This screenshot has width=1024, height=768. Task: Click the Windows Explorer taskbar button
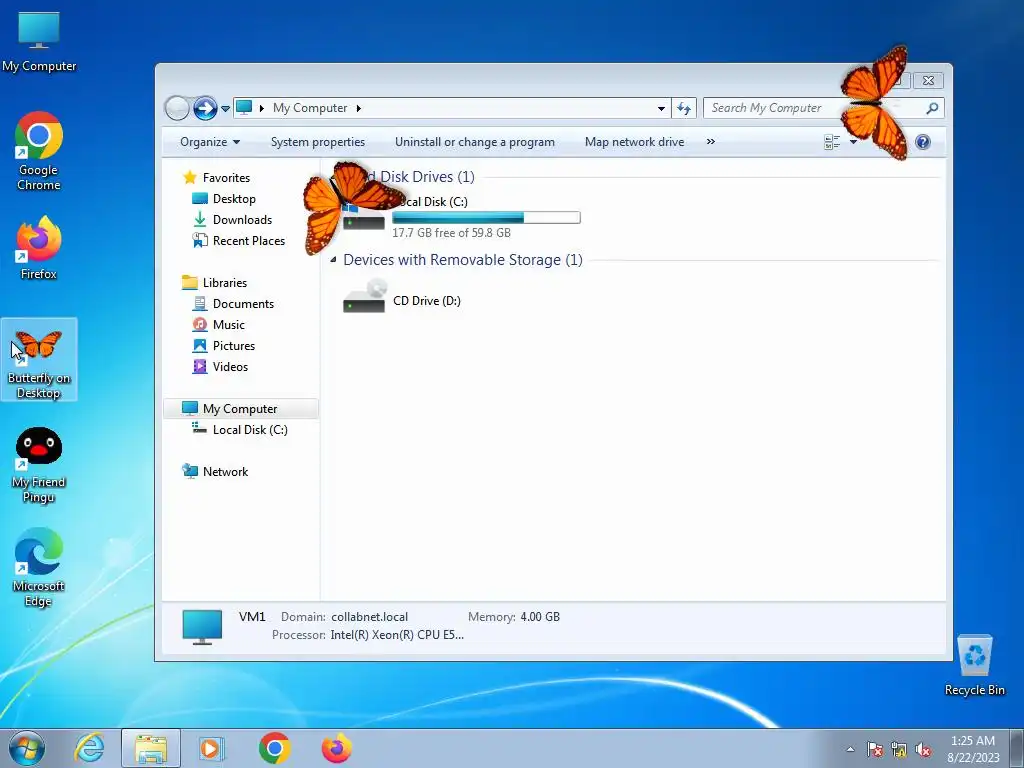click(x=151, y=748)
